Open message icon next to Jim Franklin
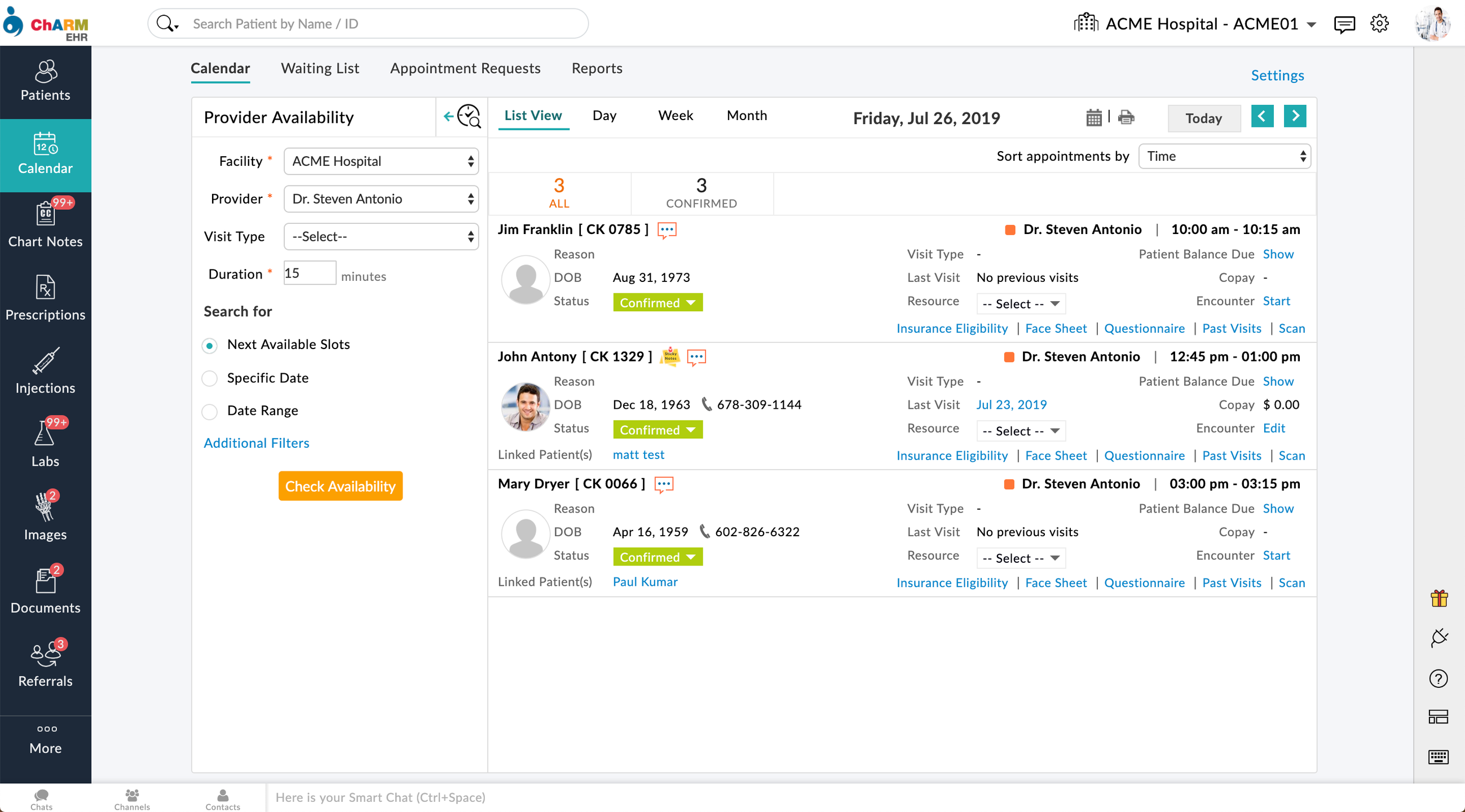The image size is (1465, 812). pyautogui.click(x=667, y=230)
